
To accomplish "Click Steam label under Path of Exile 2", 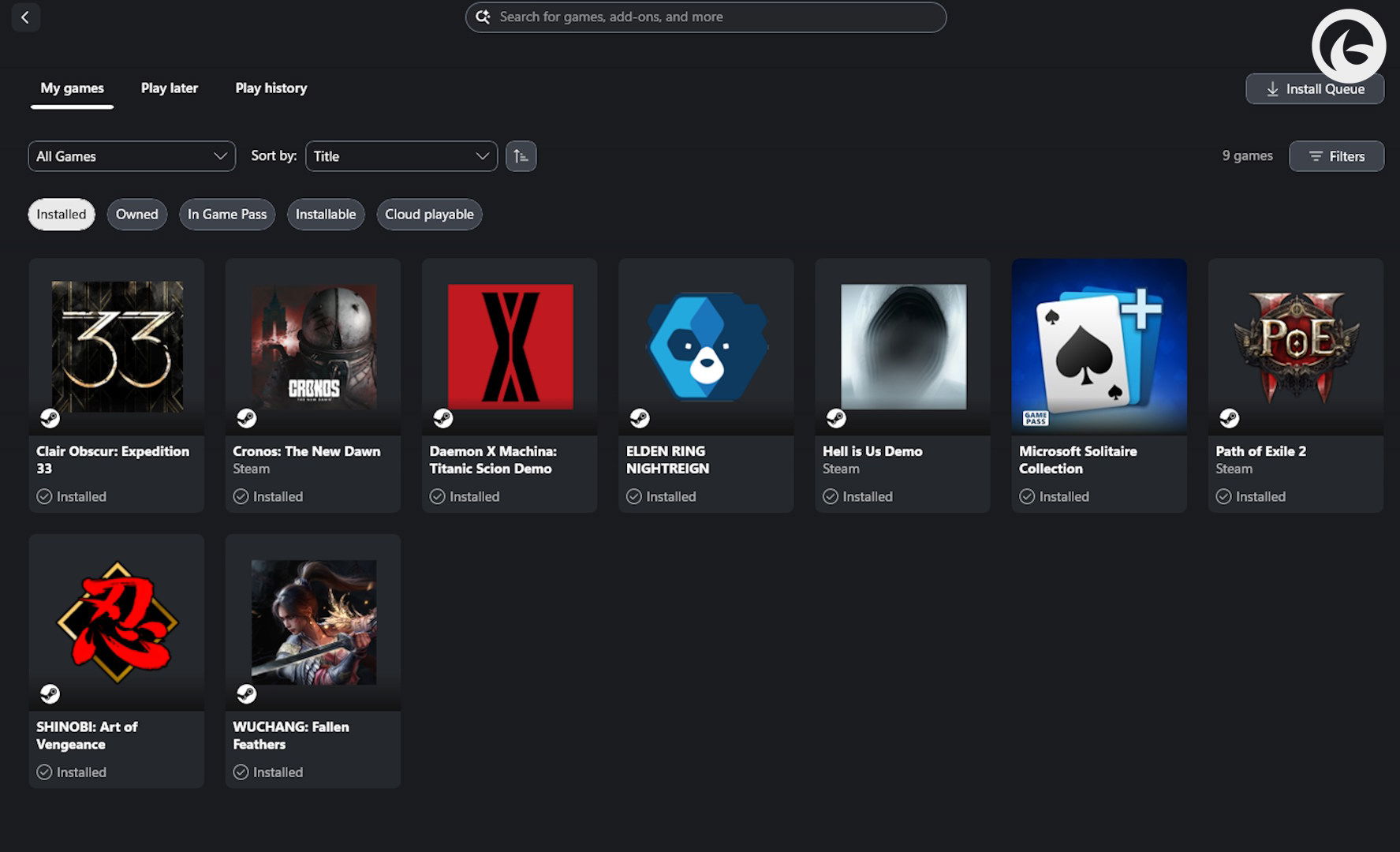I will click(x=1234, y=469).
